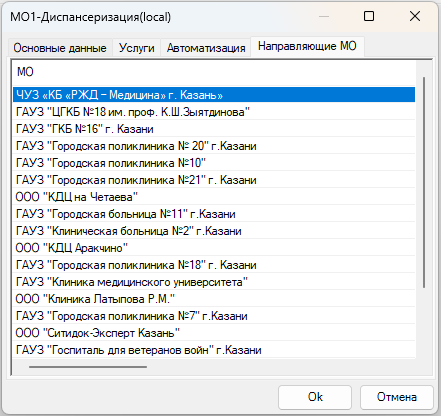Maximize the МО1-Диспансеризация window
The width and height of the screenshot is (441, 416).
(369, 16)
